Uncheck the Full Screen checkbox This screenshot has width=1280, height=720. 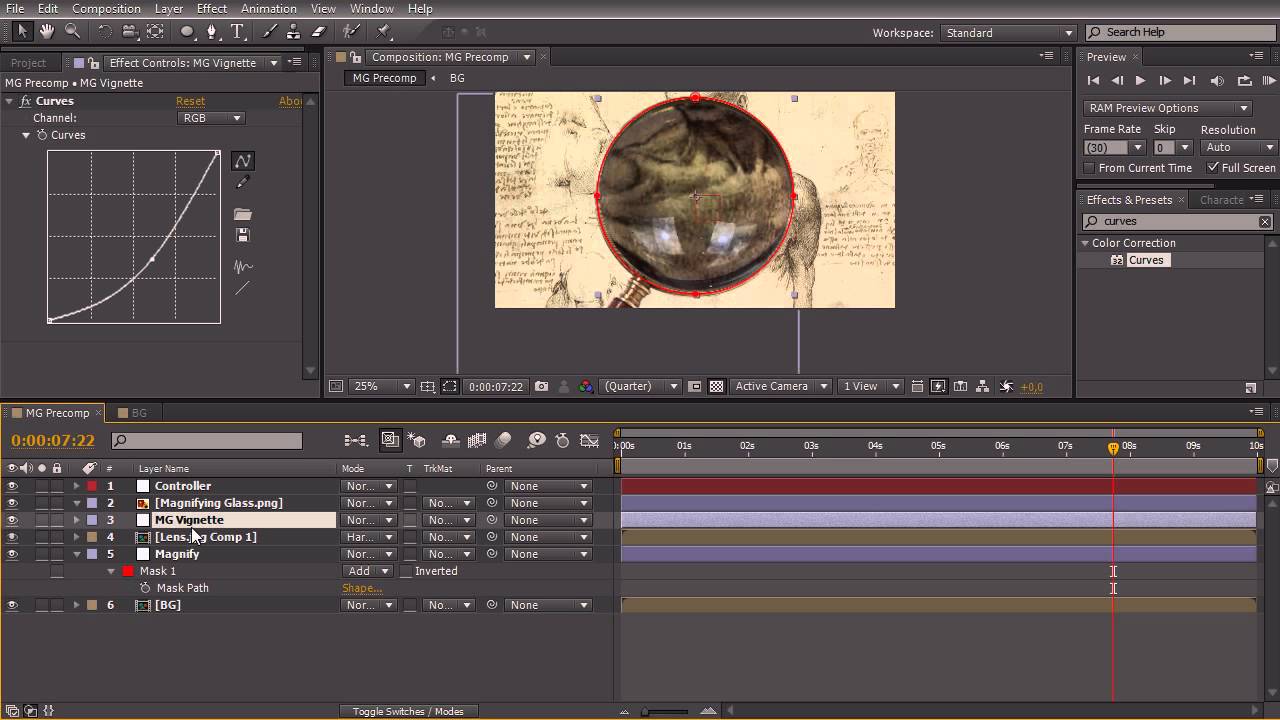1212,168
